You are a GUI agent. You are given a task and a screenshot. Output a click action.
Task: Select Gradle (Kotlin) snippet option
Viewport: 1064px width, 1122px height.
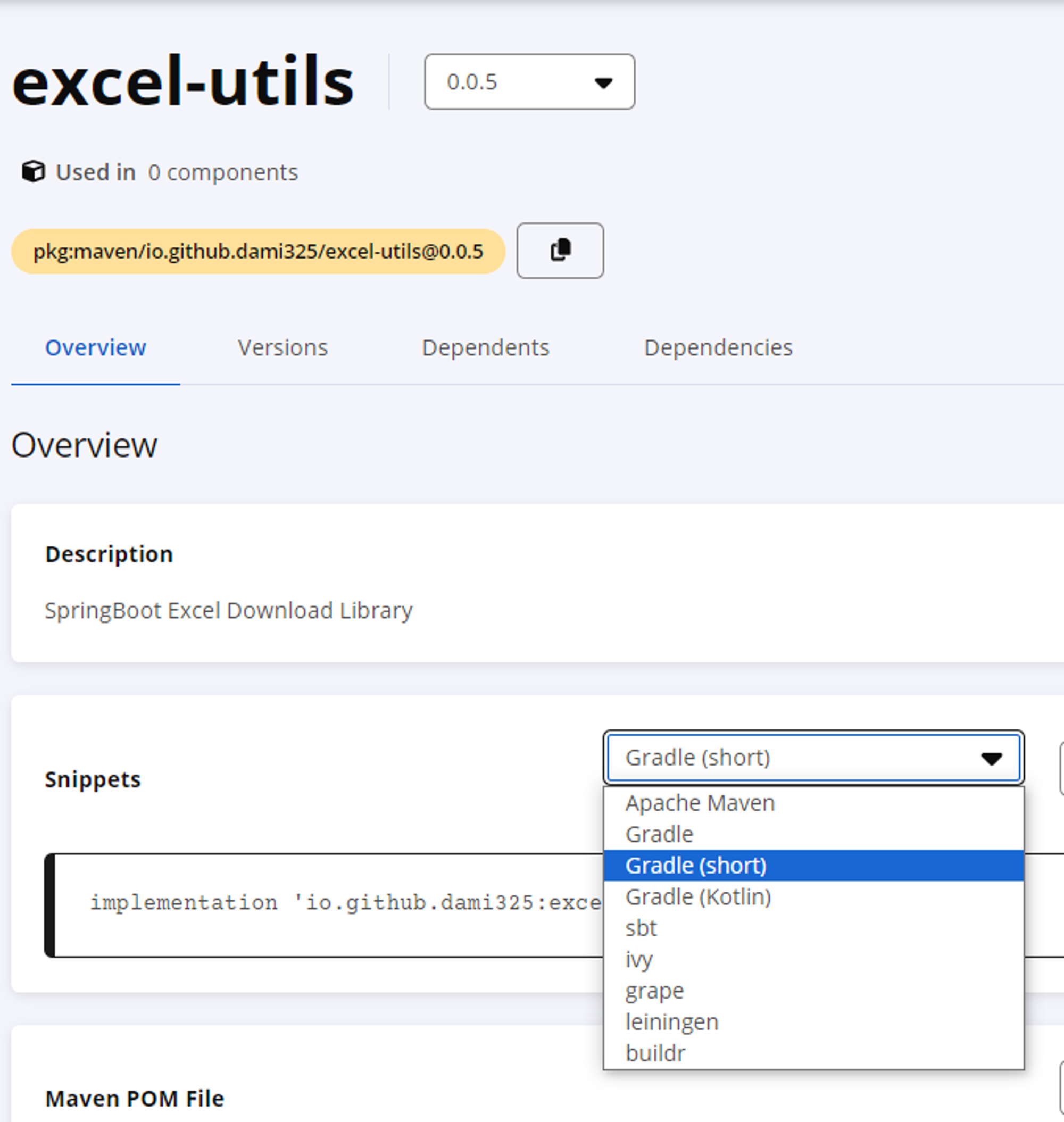pyautogui.click(x=813, y=897)
